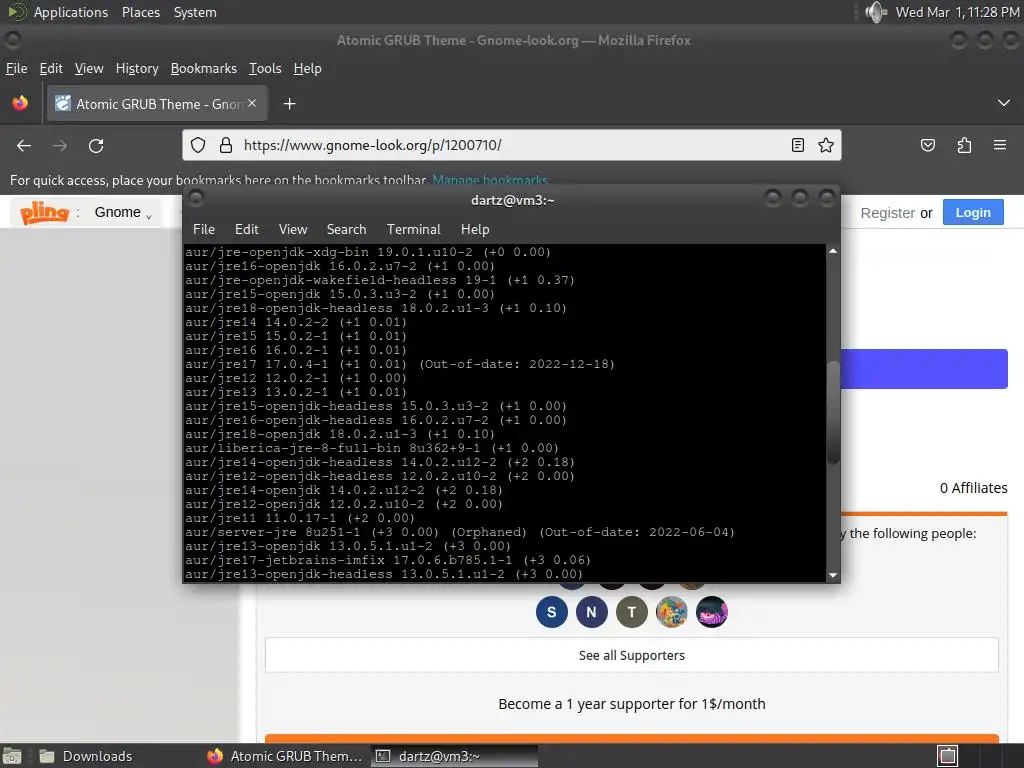
Task: Click supporter avatar S
Action: click(552, 612)
